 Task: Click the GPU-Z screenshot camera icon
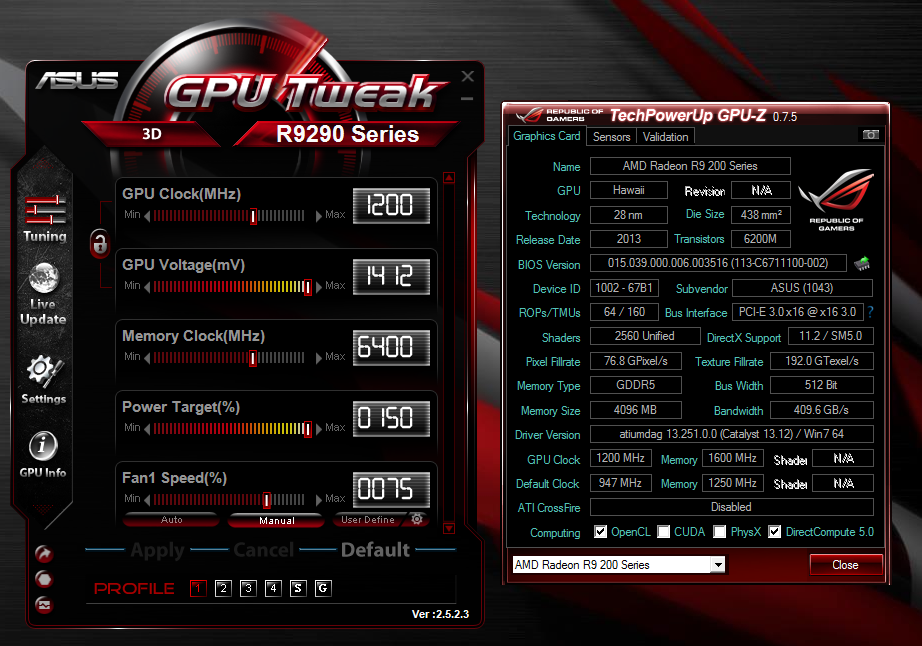(x=870, y=135)
